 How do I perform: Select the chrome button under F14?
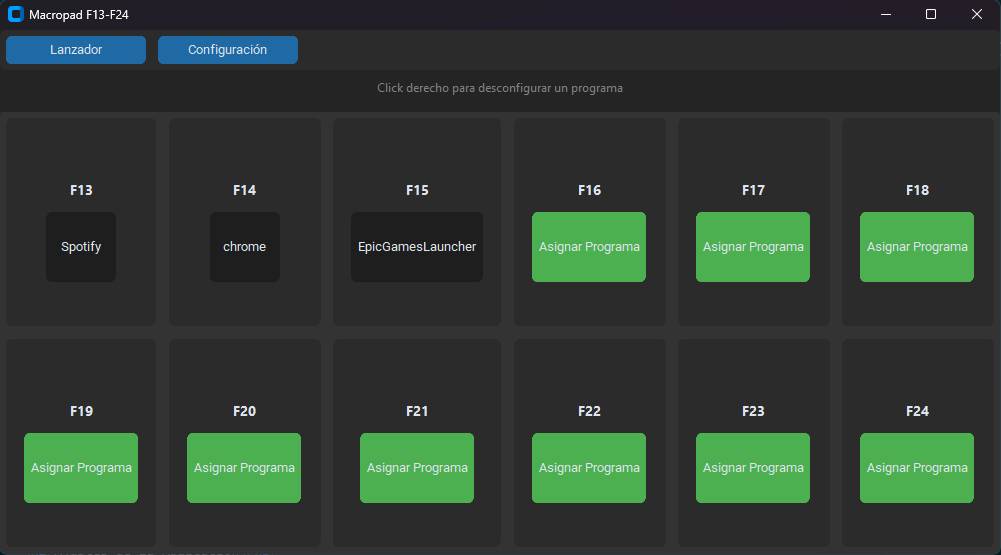pyautogui.click(x=244, y=247)
